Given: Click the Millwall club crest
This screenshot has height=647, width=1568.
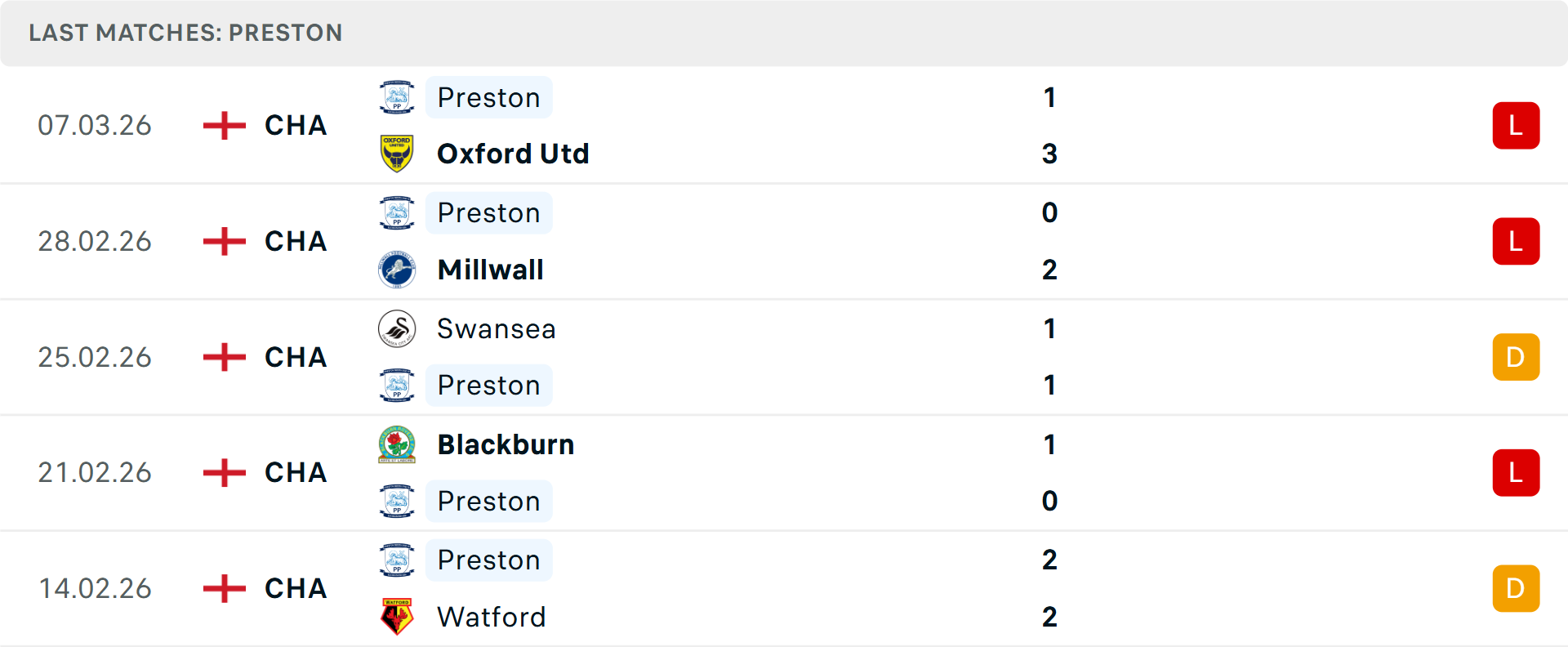Looking at the screenshot, I should click(397, 270).
